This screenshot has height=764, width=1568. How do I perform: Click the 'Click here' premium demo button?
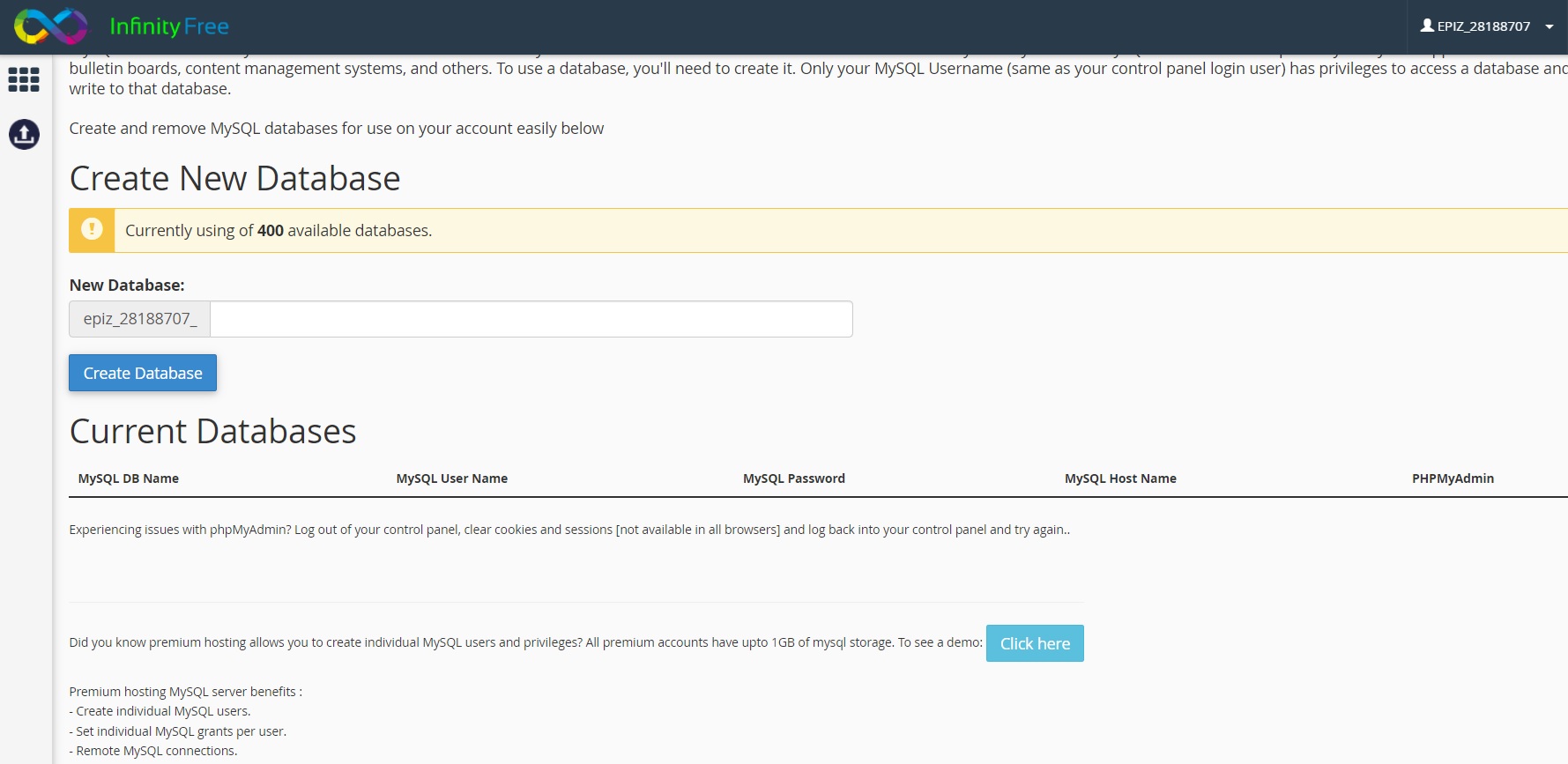tap(1035, 643)
